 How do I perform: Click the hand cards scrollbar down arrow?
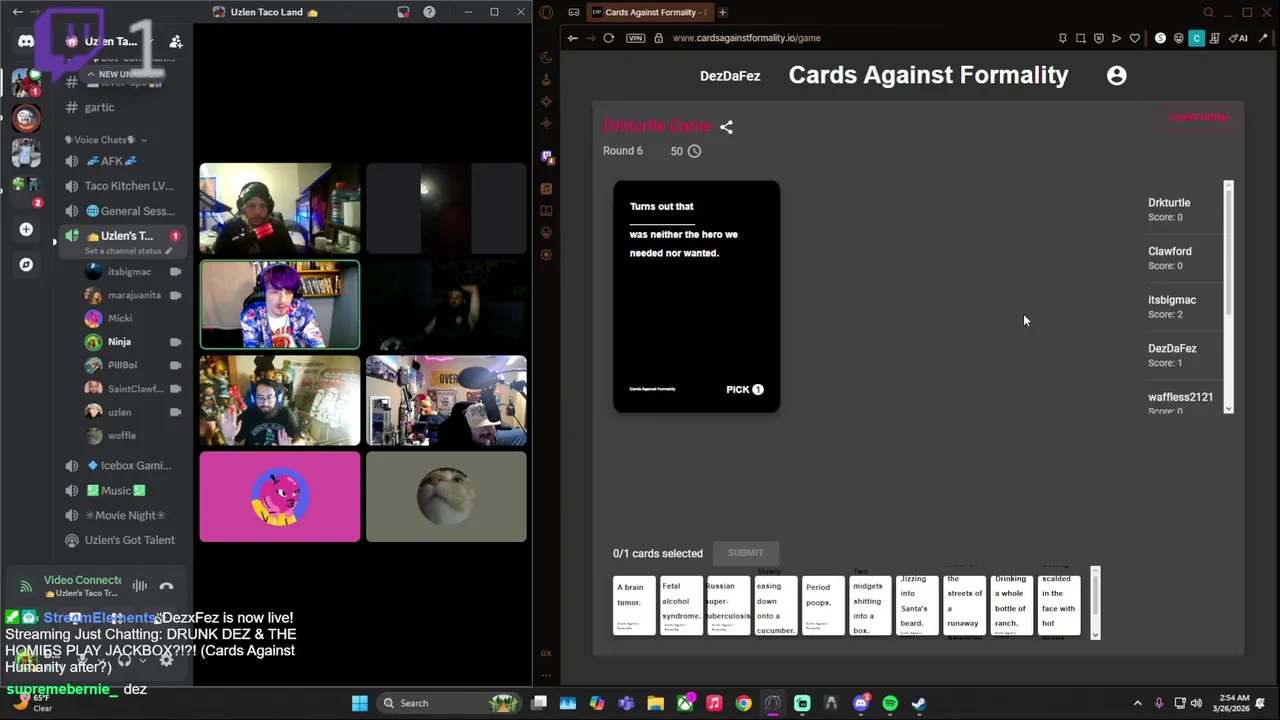coord(1095,634)
